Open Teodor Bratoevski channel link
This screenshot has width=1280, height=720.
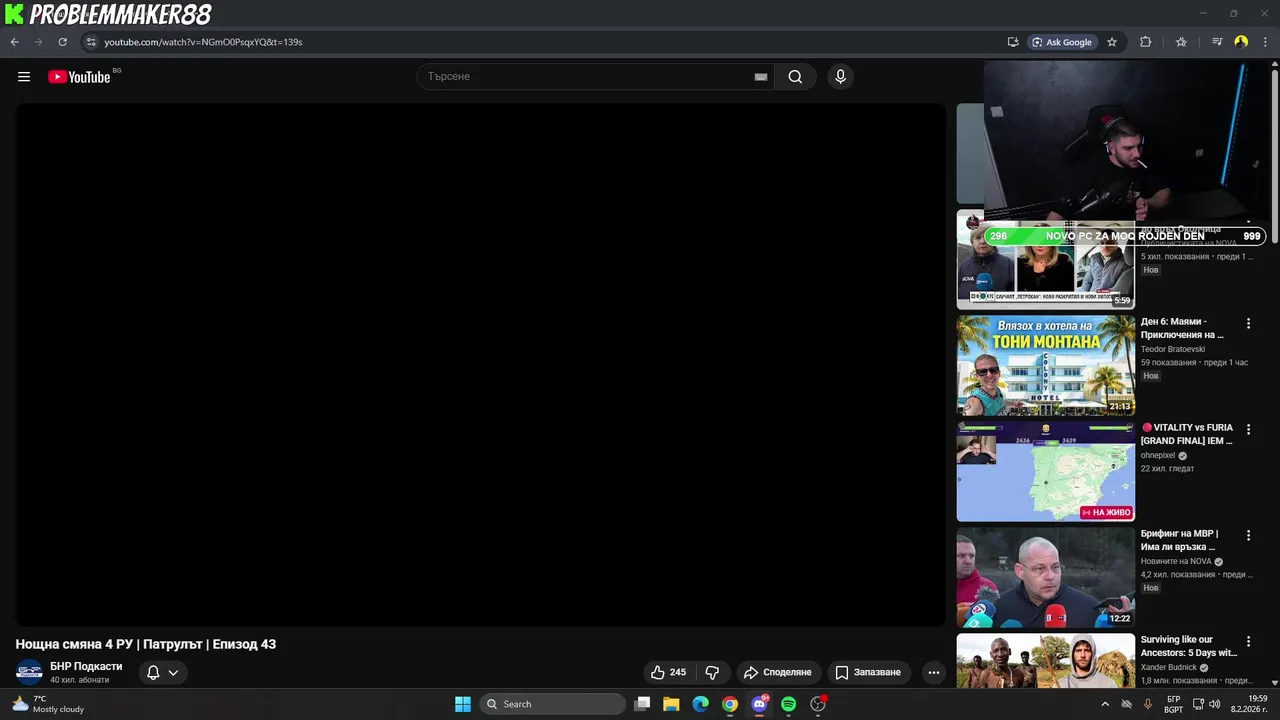point(1173,349)
